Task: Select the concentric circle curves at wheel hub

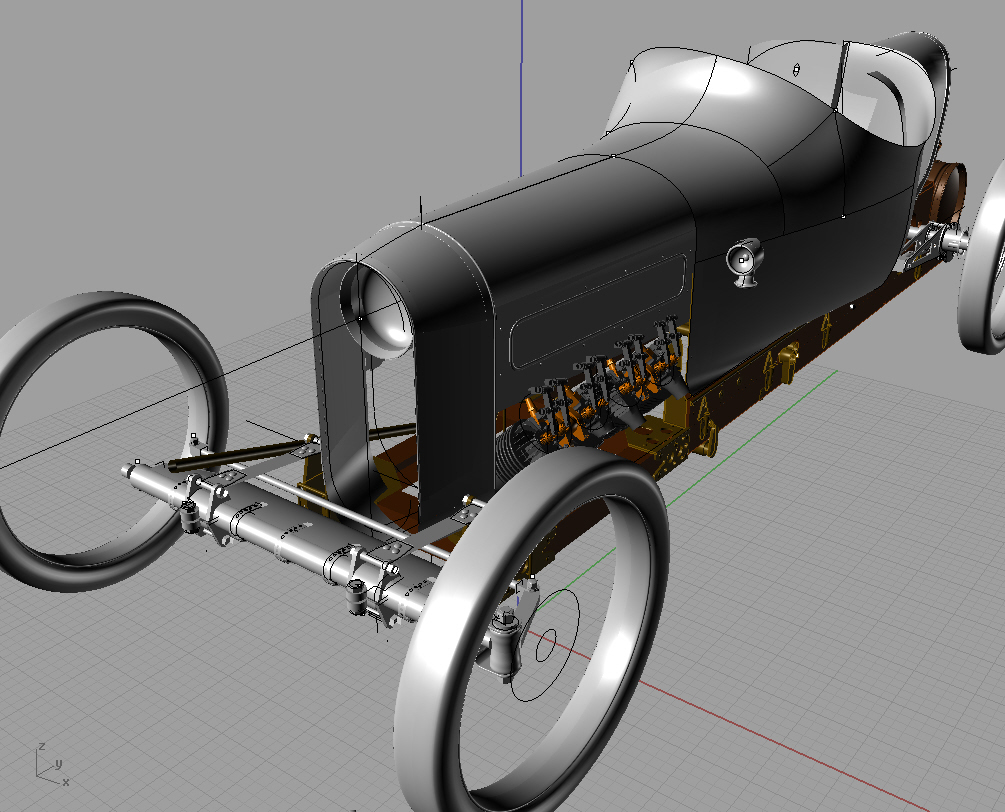Action: (545, 645)
